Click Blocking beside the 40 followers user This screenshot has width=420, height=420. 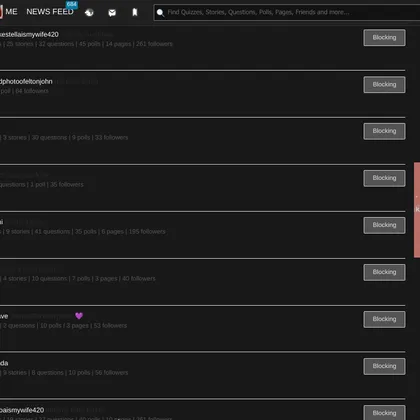click(x=384, y=272)
